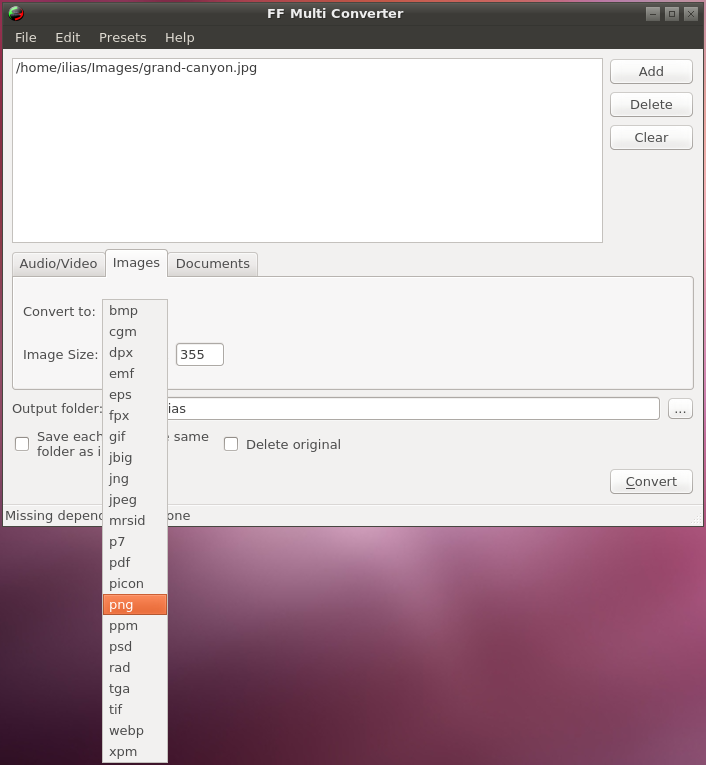Select webp in the format list
Viewport: 706px width, 765px height.
click(135, 730)
